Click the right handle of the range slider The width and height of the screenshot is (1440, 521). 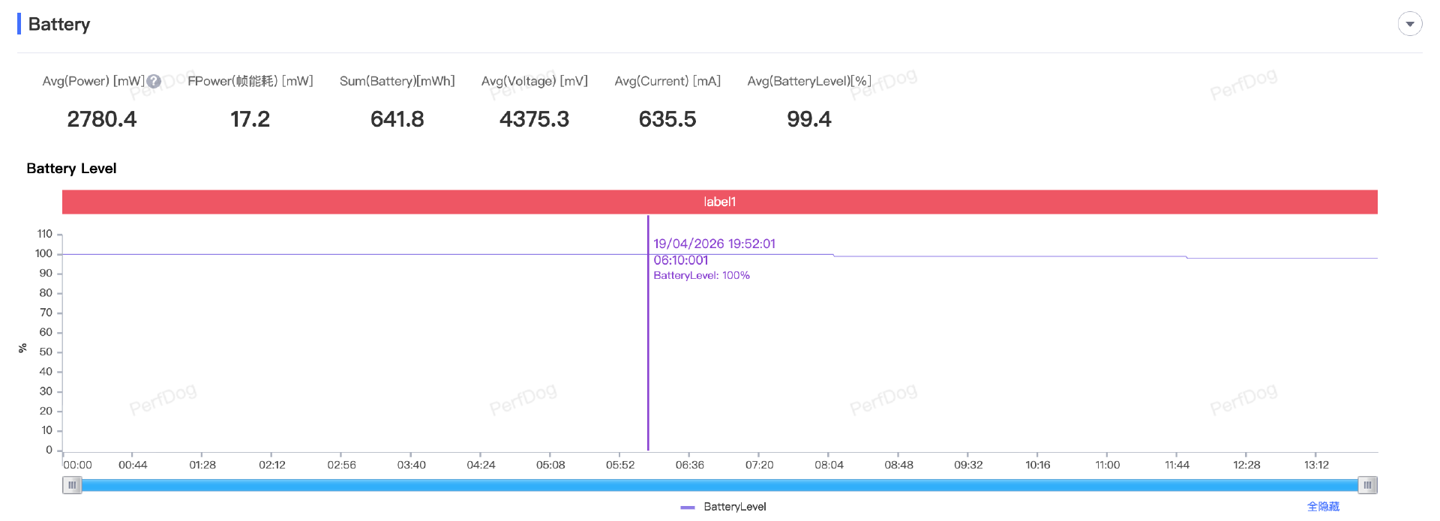pos(1367,485)
